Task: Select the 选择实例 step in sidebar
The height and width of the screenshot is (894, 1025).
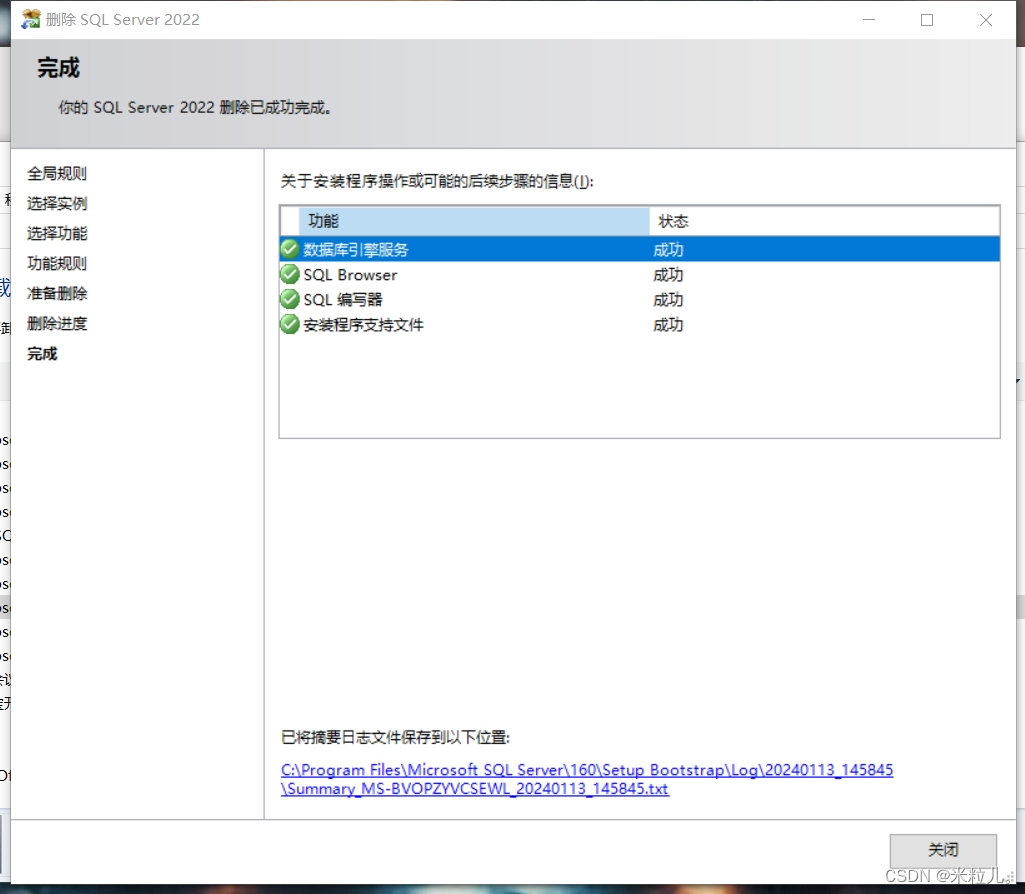Action: point(57,203)
